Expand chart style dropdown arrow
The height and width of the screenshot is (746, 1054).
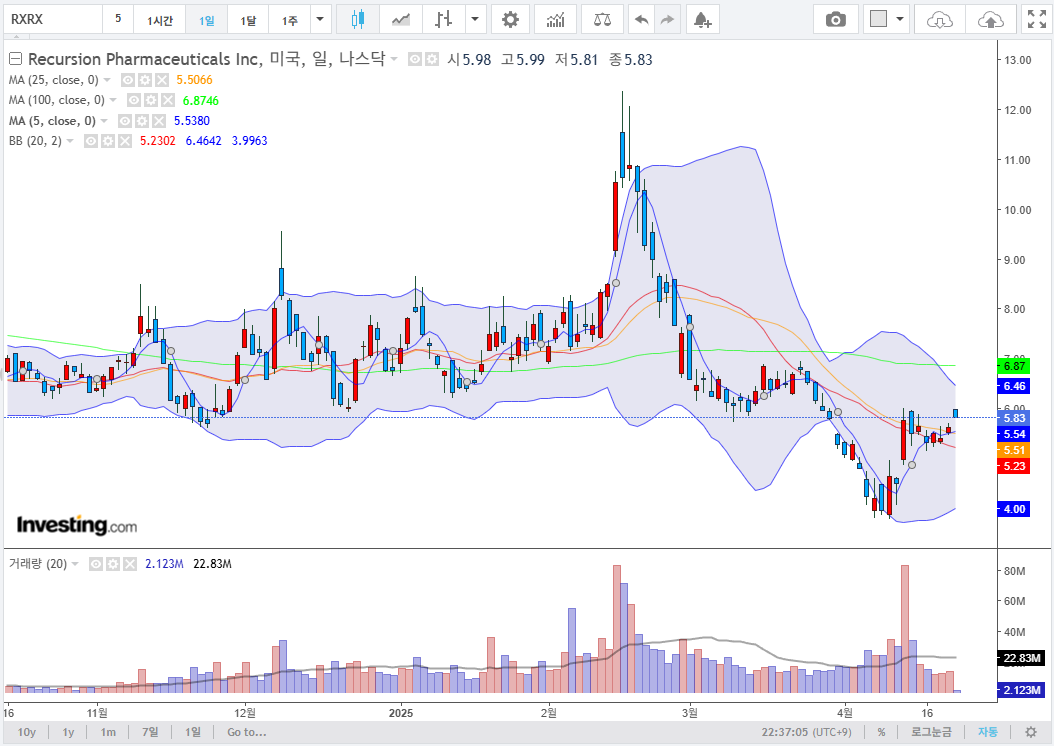[x=475, y=19]
